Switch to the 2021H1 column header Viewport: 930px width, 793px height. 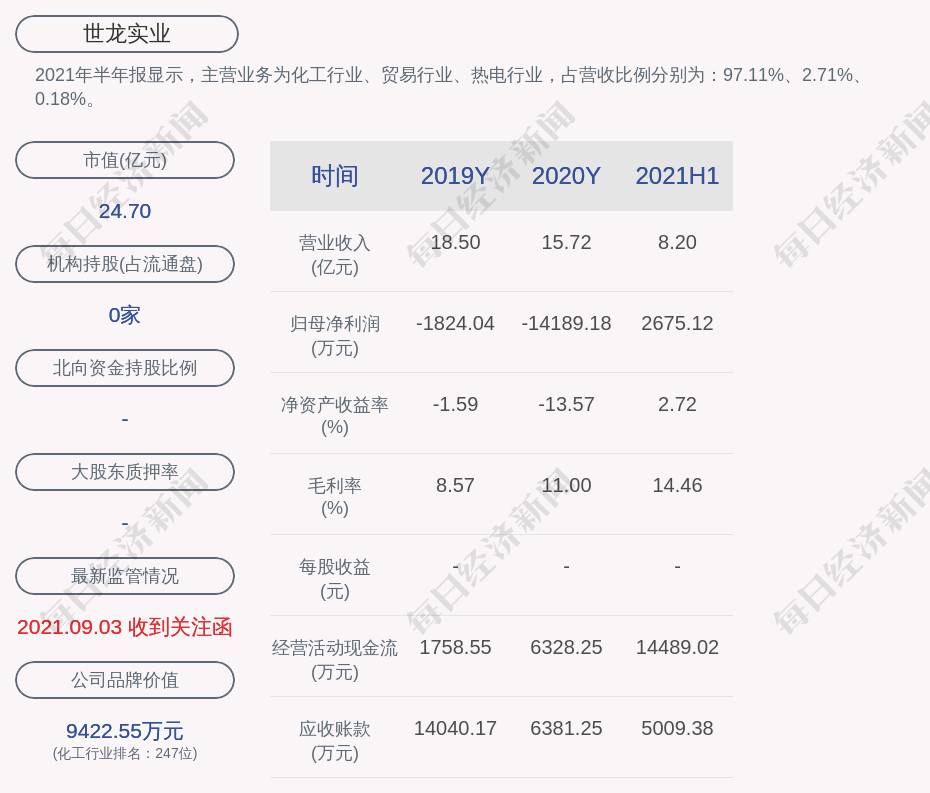677,176
